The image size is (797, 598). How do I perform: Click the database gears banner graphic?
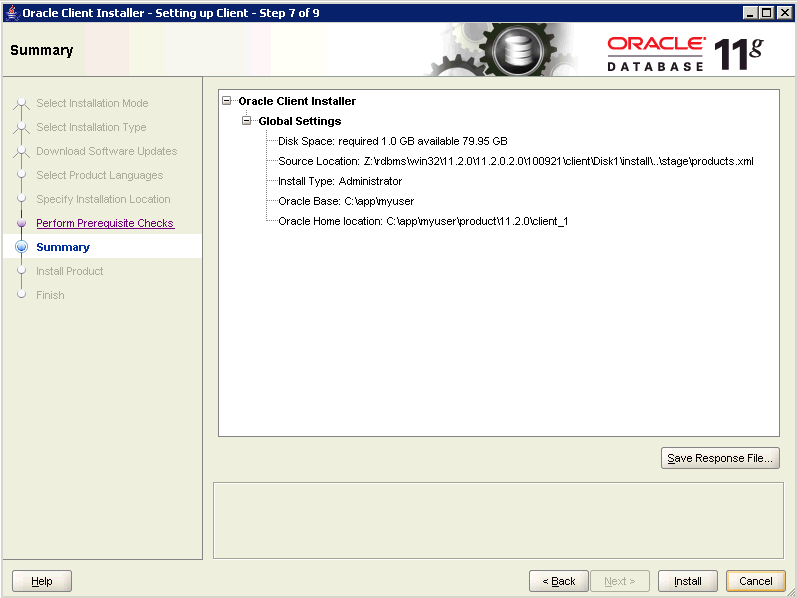pyautogui.click(x=507, y=50)
